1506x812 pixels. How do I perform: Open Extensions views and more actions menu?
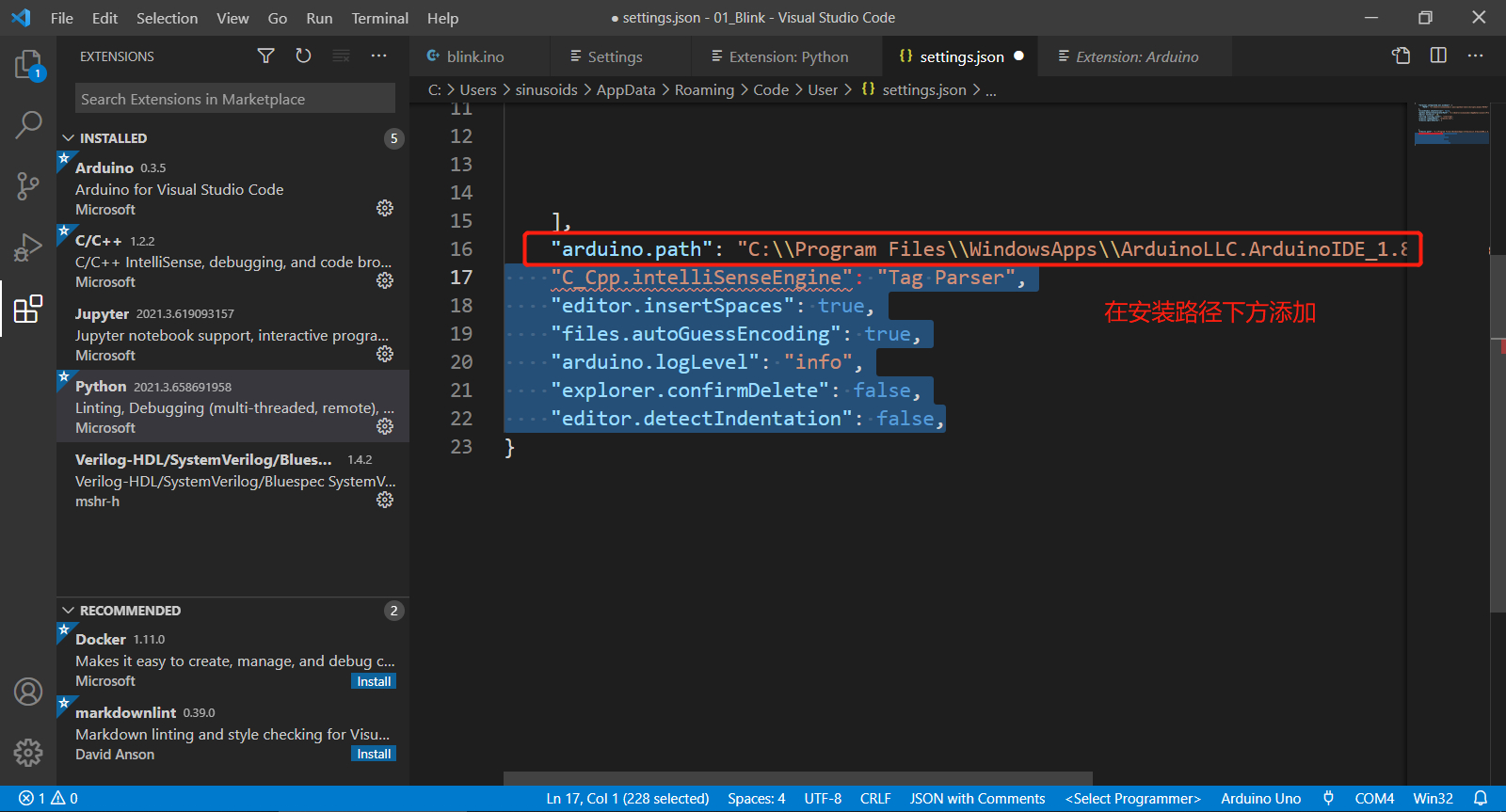378,56
